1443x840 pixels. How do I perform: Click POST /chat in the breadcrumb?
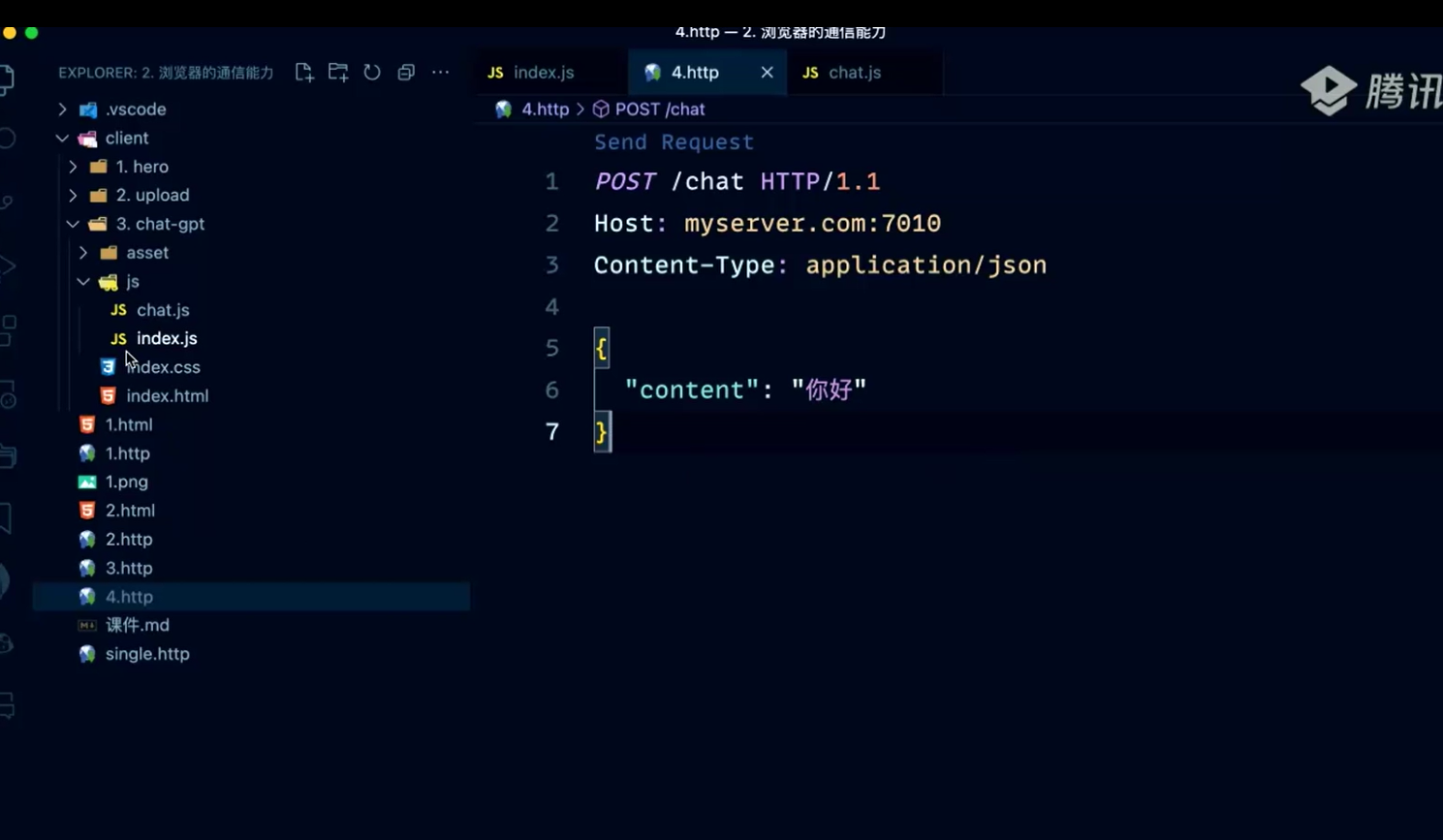pos(659,109)
